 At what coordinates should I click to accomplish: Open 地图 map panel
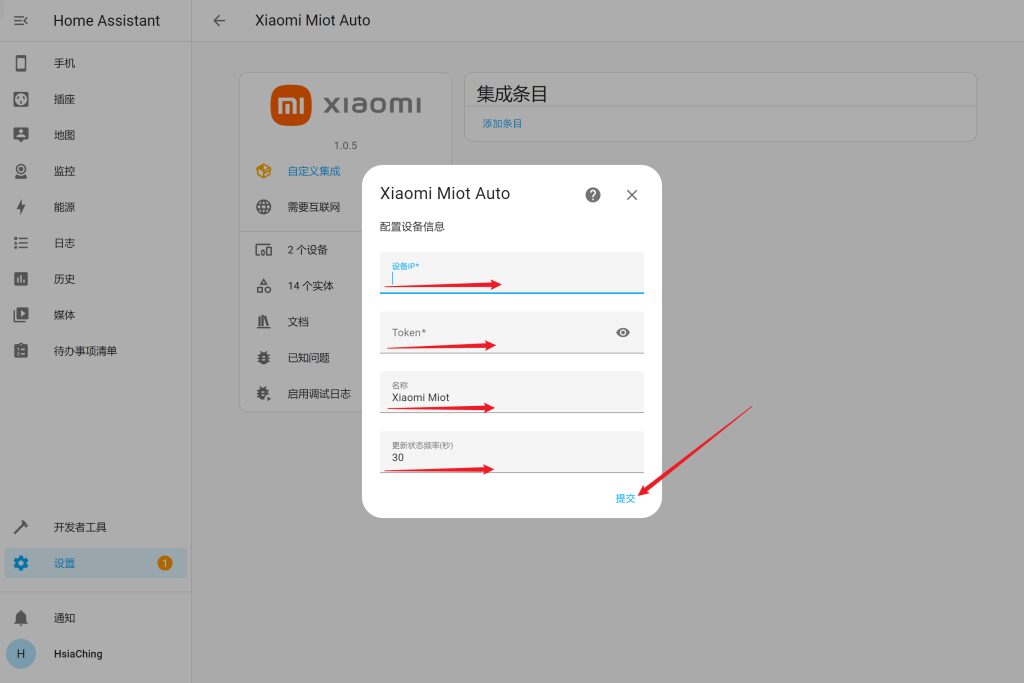64,135
